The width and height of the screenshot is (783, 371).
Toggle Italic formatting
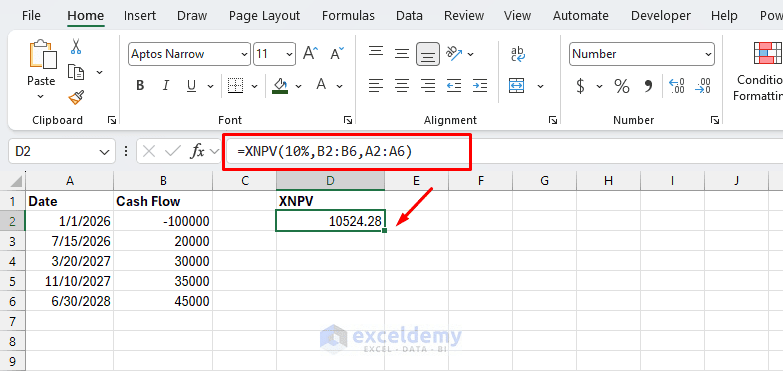[165, 86]
